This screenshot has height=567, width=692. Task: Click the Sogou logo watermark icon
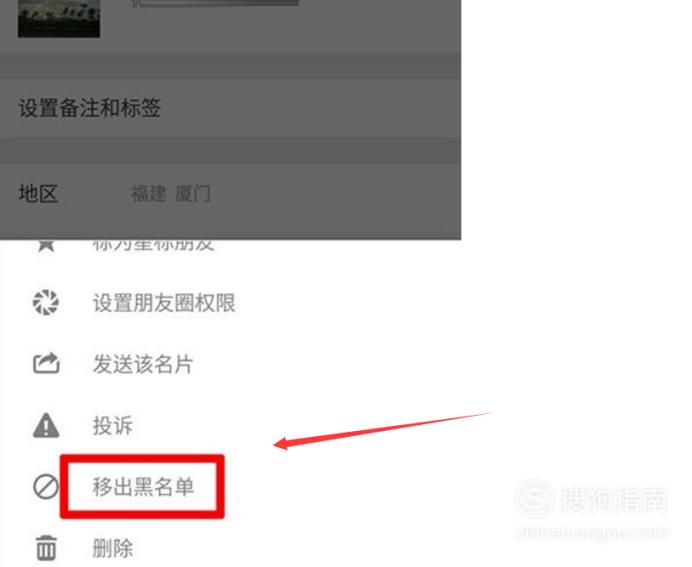pyautogui.click(x=535, y=499)
